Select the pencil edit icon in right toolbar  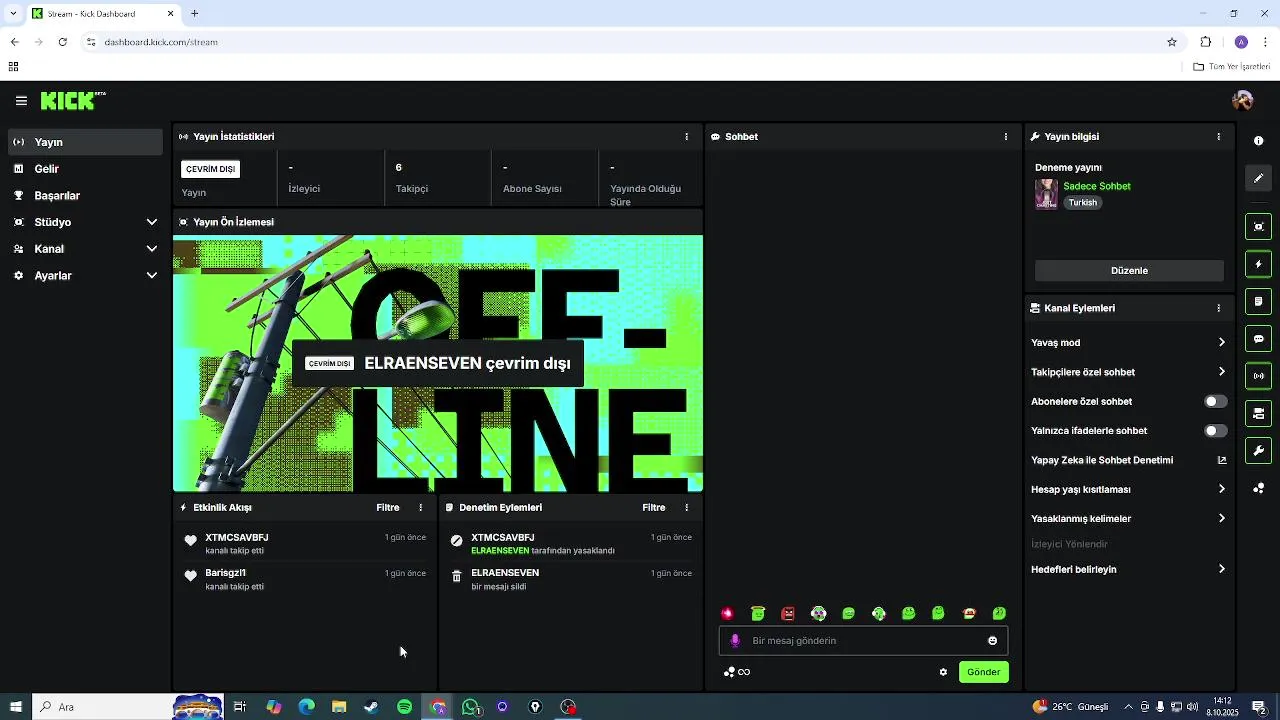pyautogui.click(x=1259, y=178)
